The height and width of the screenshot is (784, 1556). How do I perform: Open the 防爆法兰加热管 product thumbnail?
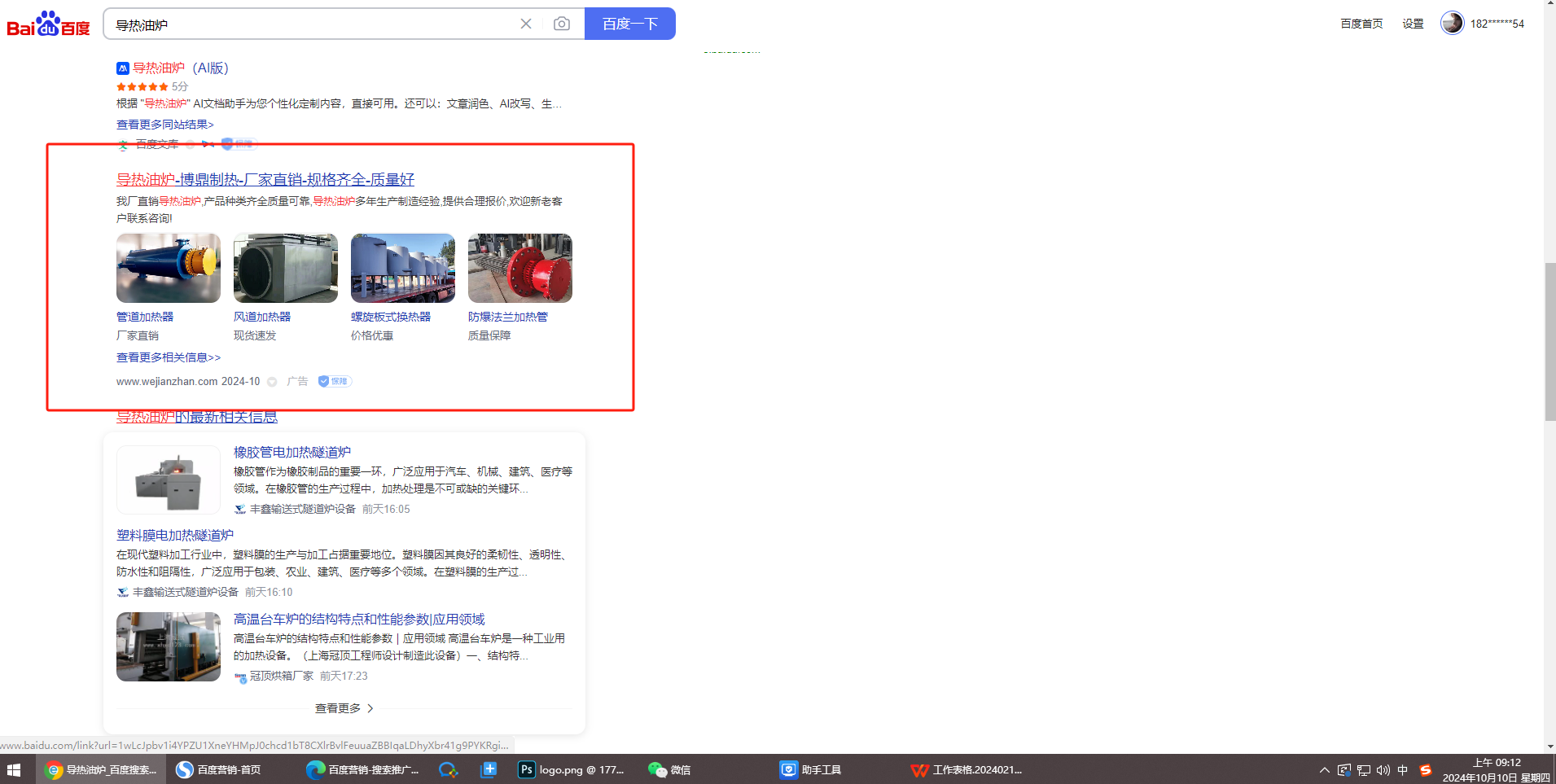point(520,268)
